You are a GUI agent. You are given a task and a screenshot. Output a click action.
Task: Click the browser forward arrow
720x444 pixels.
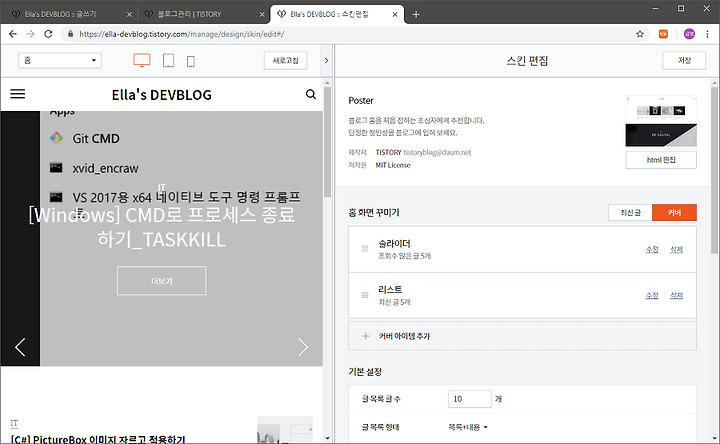30,34
